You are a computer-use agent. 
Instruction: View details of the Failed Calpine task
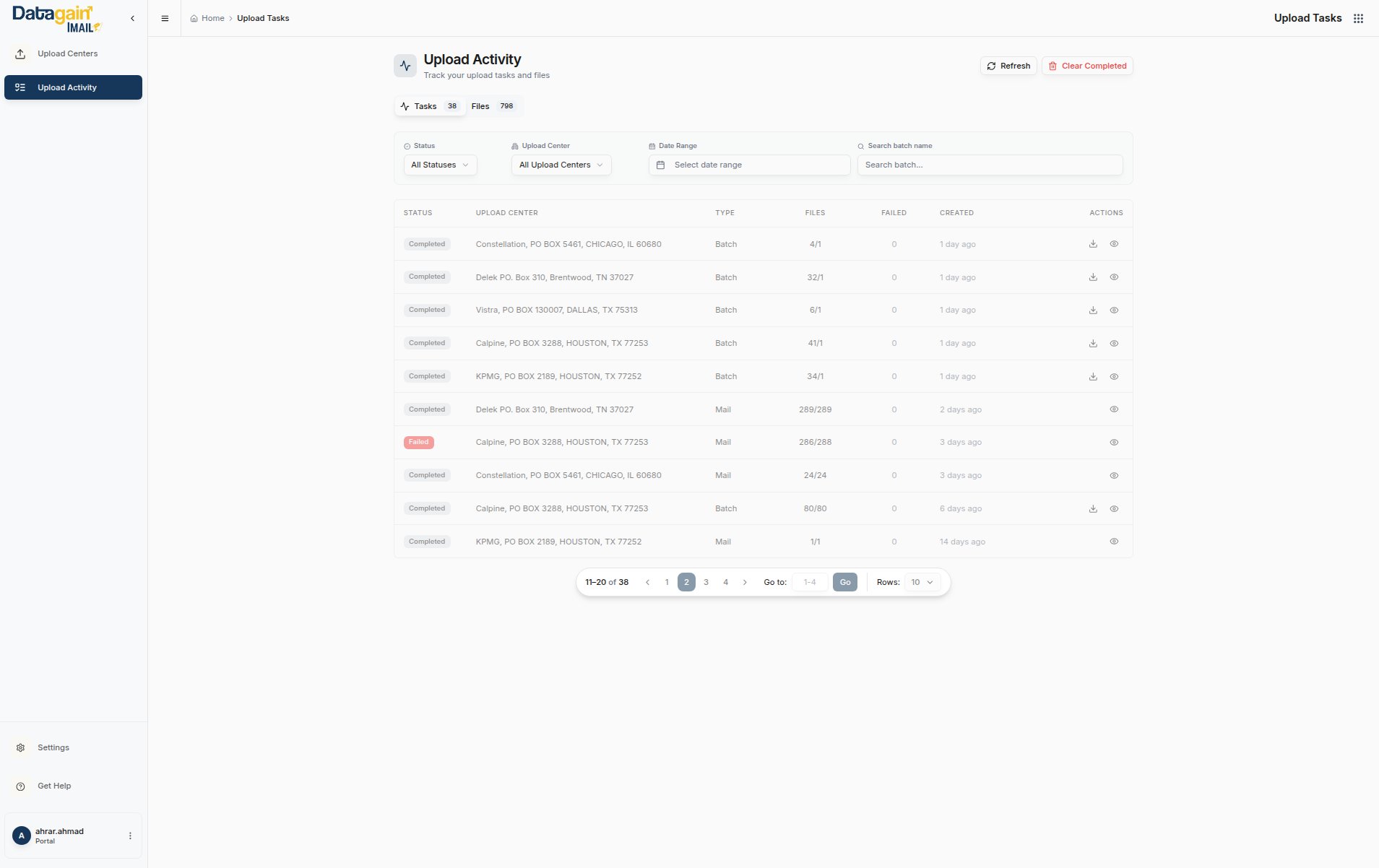click(1114, 443)
